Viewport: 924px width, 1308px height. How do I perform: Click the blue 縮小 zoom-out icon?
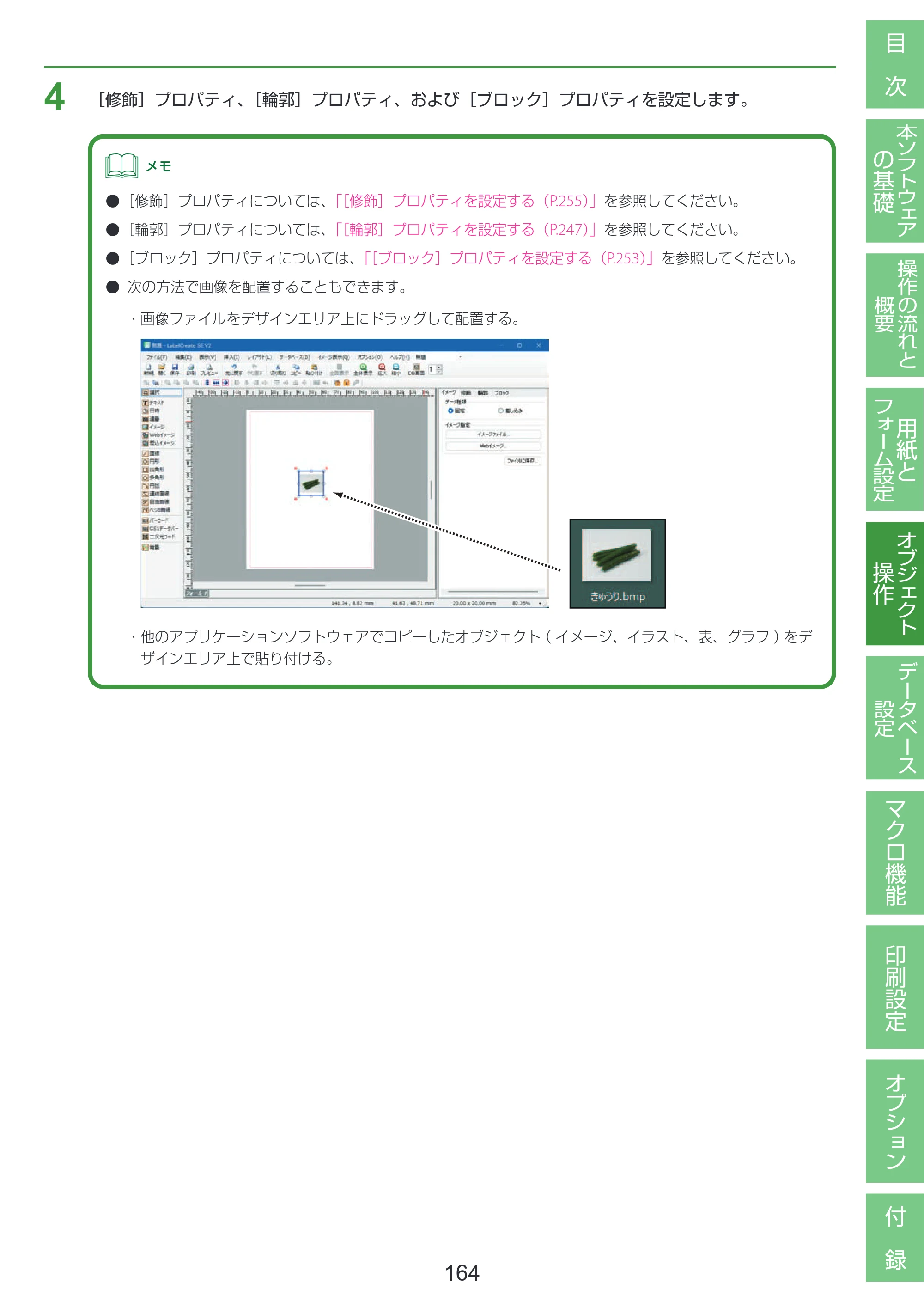395,370
